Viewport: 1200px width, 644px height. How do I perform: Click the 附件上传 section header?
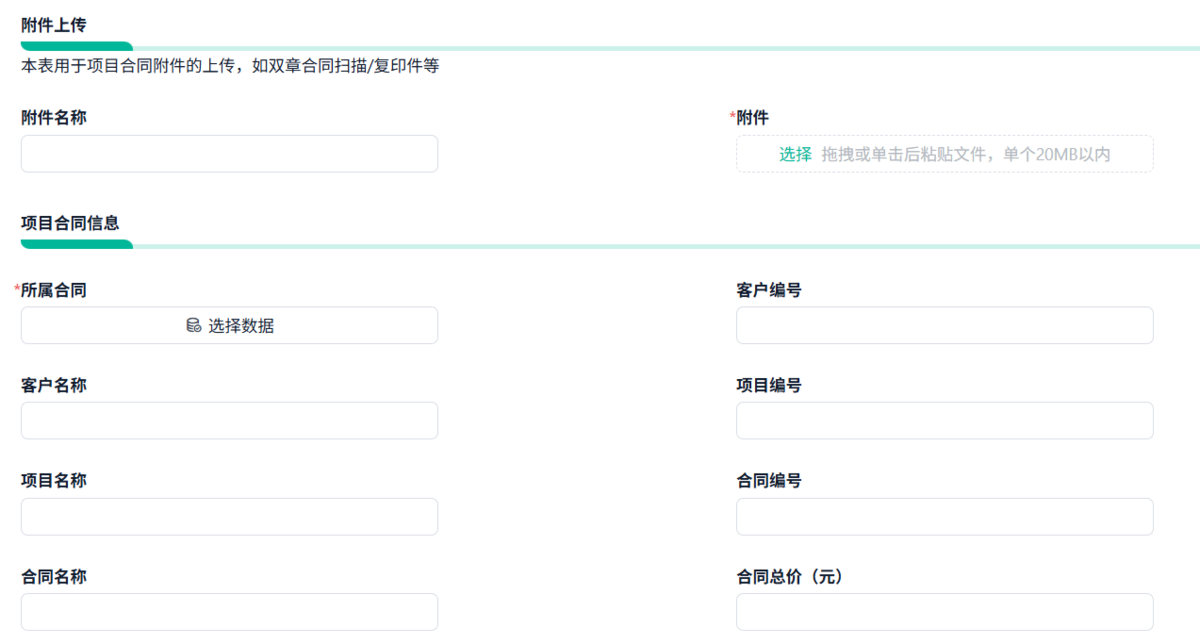(x=54, y=25)
